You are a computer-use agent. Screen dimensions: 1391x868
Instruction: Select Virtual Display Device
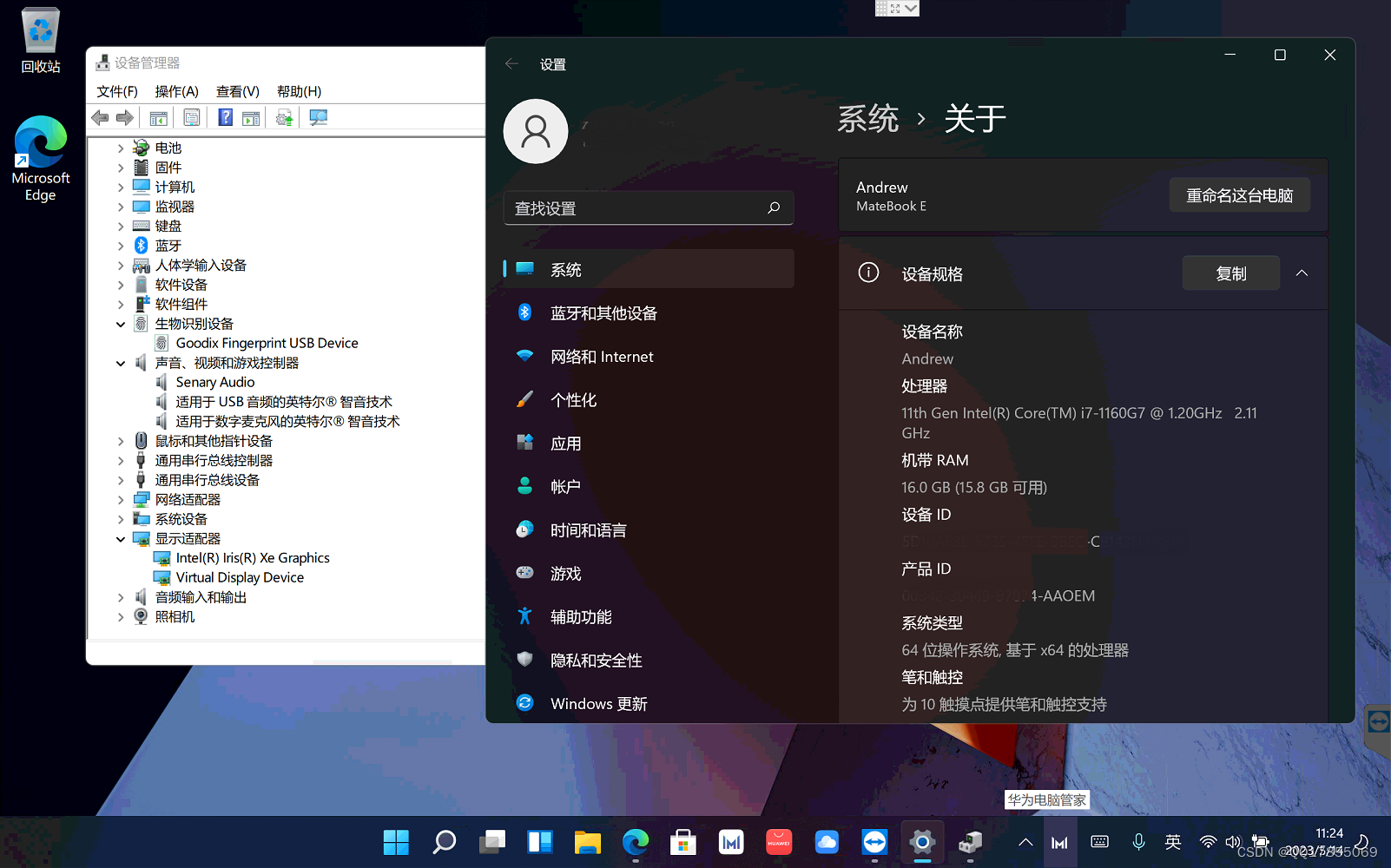point(240,577)
